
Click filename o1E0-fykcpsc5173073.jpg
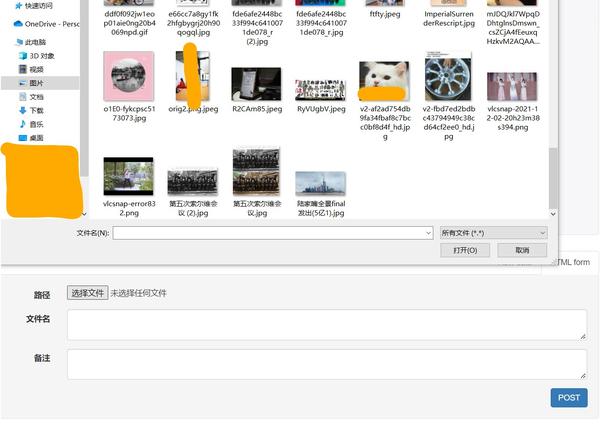tap(129, 114)
